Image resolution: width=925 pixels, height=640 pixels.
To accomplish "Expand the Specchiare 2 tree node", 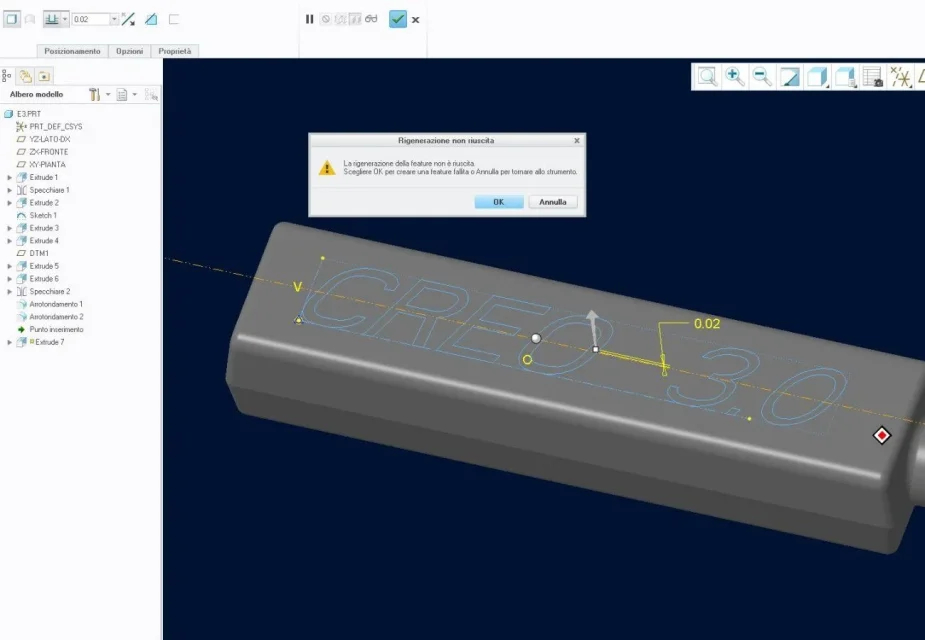I will 10,291.
